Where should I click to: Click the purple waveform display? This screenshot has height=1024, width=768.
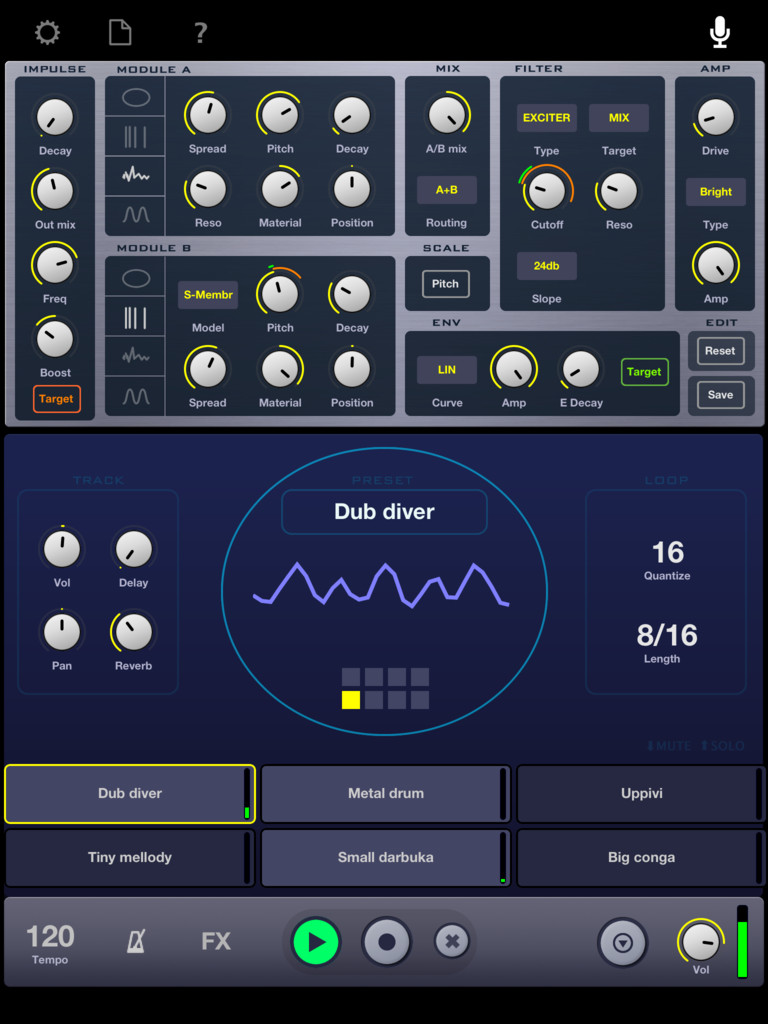pos(381,585)
